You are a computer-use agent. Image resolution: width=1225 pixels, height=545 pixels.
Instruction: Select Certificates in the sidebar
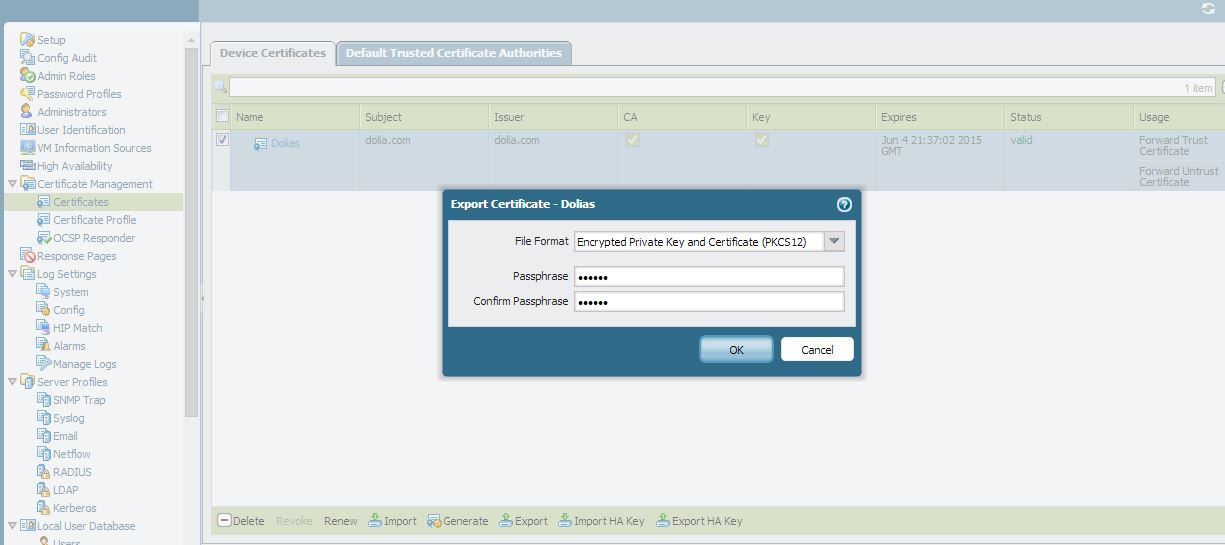click(x=81, y=202)
